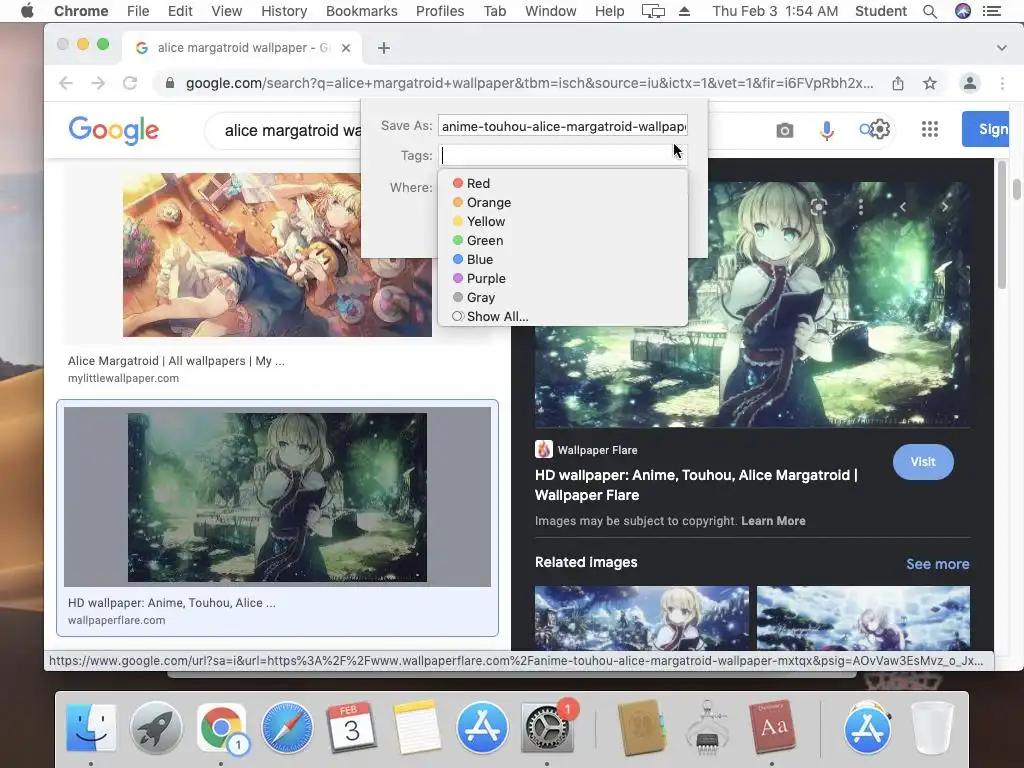
Task: Open Calendar from the Dock
Action: tap(352, 726)
